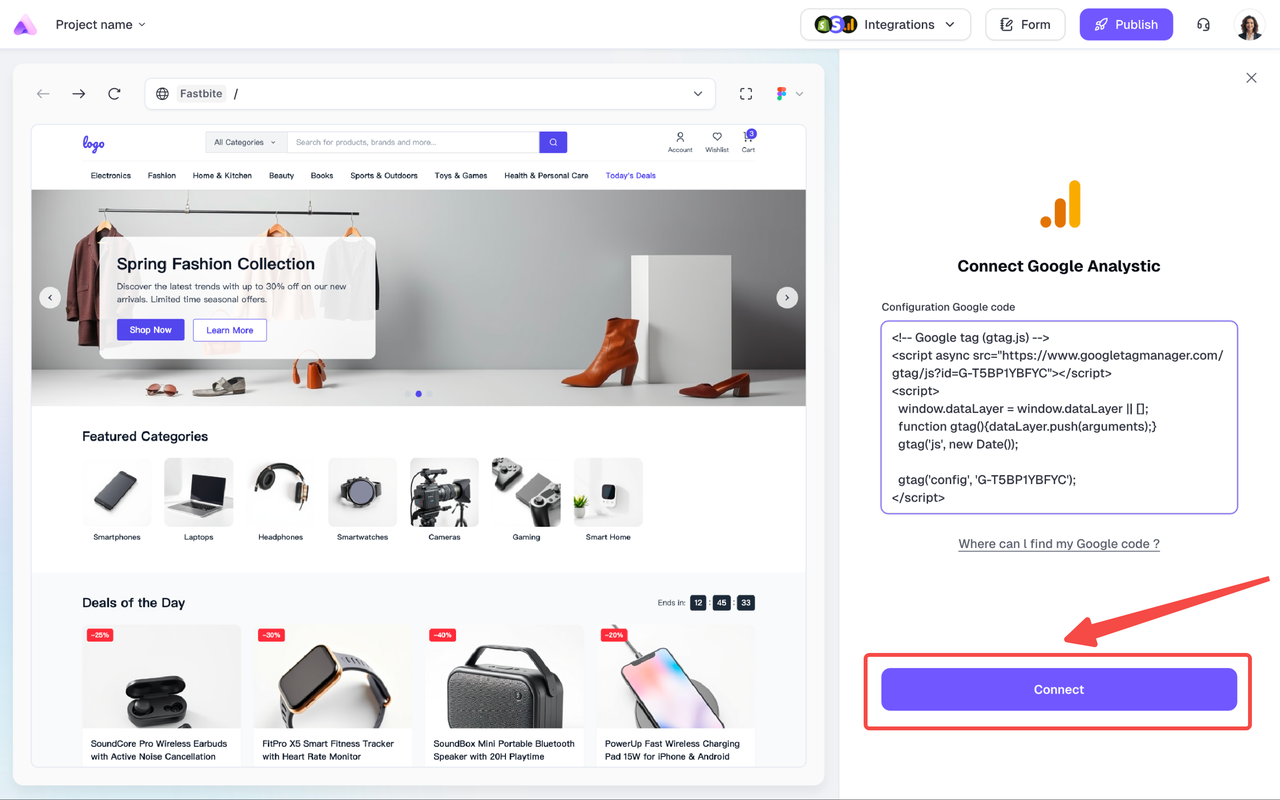Open the Cameras category thumbnail

click(x=444, y=492)
